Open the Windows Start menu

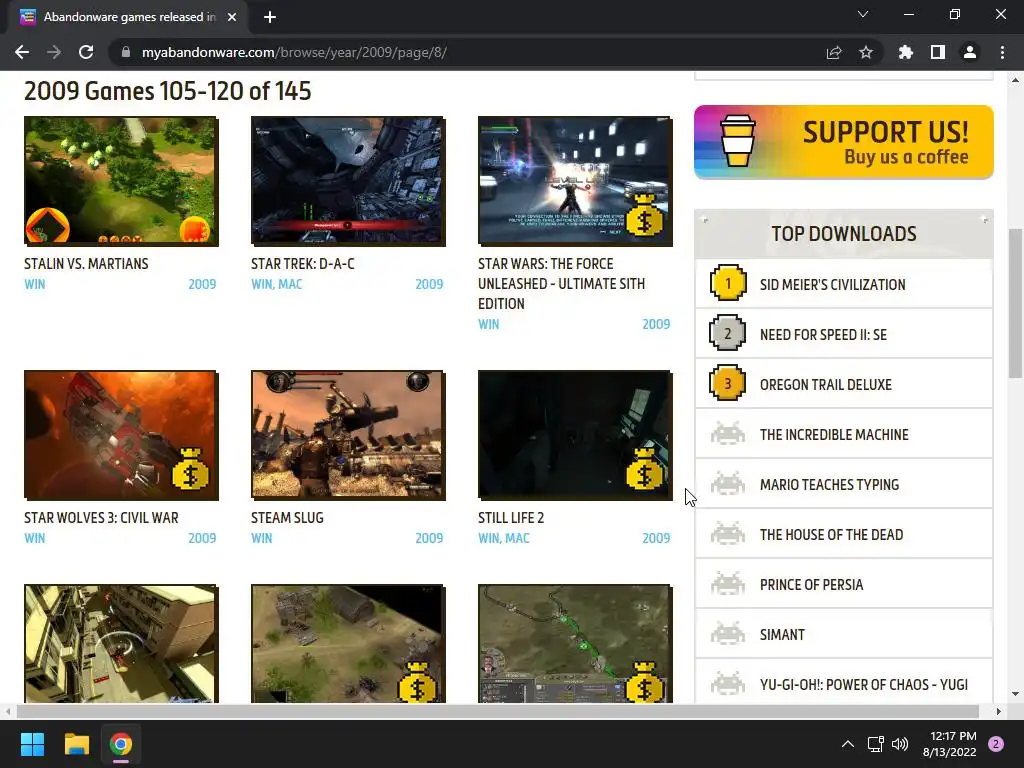pos(32,744)
